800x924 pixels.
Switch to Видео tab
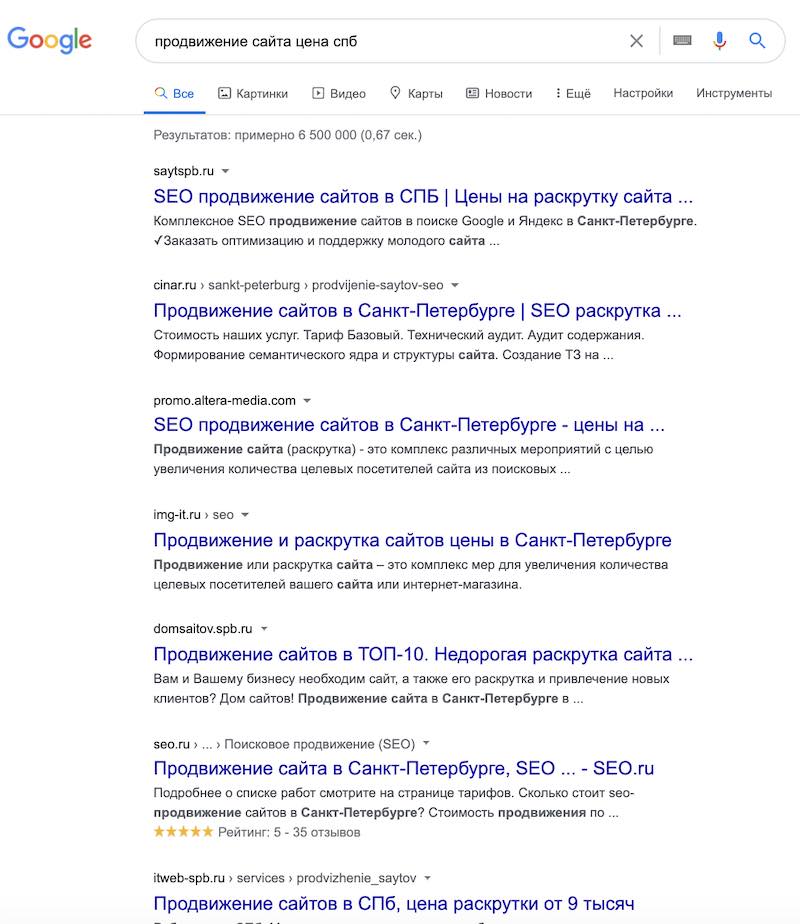point(339,93)
